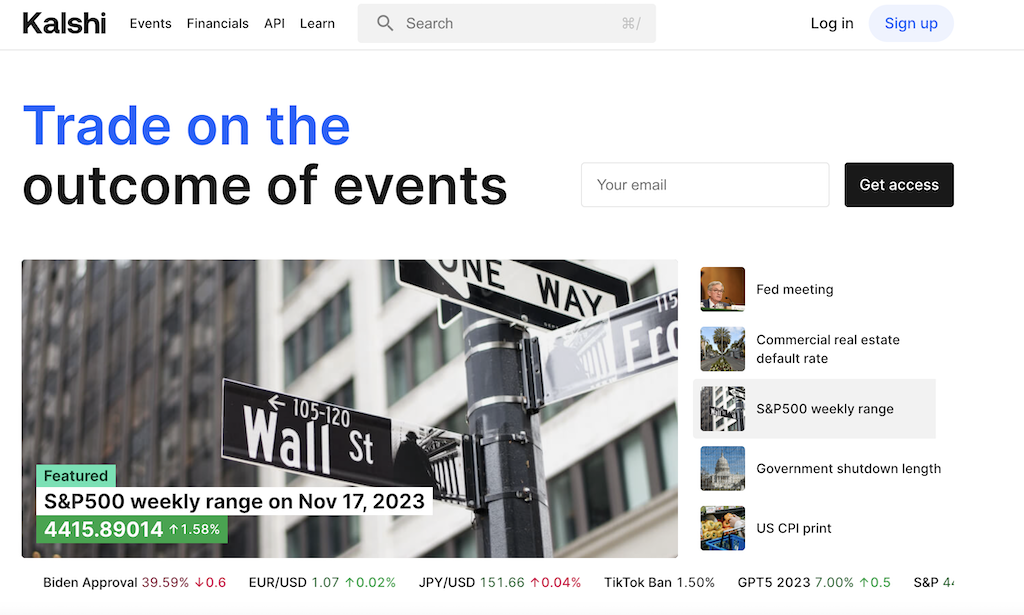The width and height of the screenshot is (1024, 615).
Task: Open the Financials menu item
Action: click(217, 24)
